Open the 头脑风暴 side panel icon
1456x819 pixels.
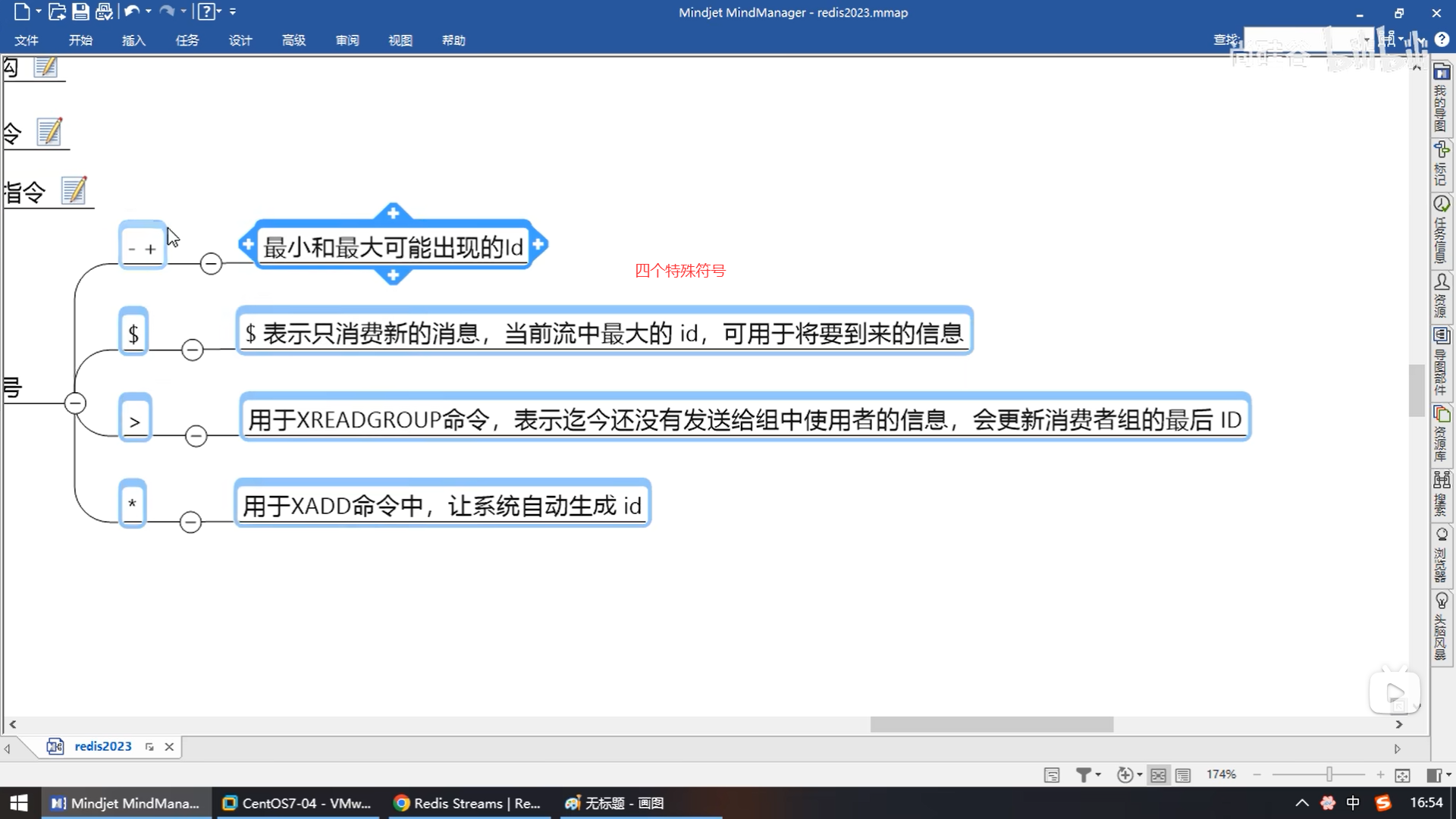(x=1441, y=601)
